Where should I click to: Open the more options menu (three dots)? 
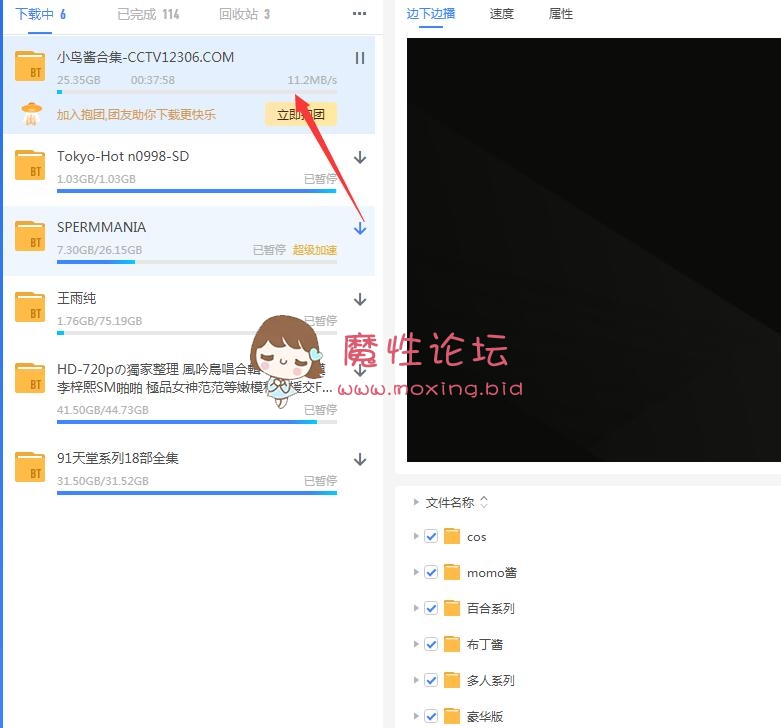(x=360, y=14)
